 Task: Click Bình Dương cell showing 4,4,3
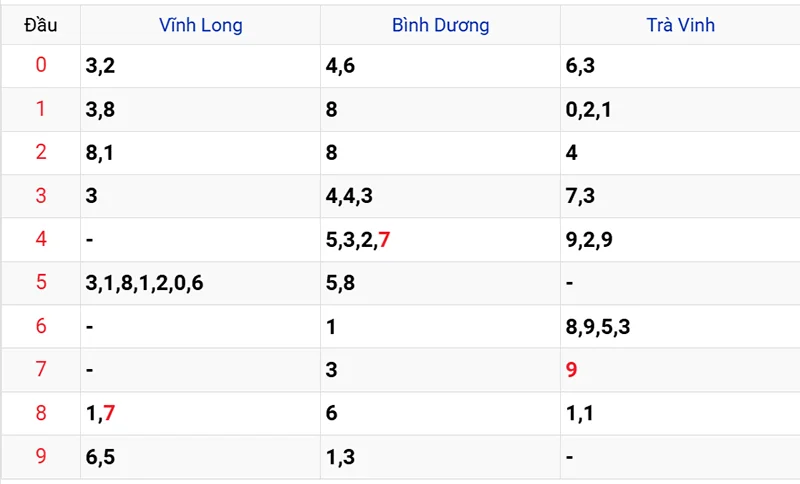click(349, 196)
